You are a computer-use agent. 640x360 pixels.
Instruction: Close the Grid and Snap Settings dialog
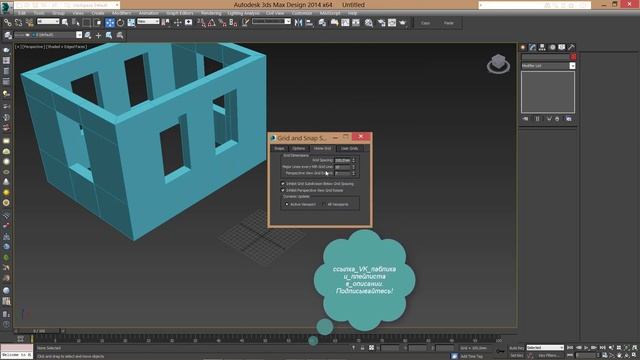tap(361, 137)
